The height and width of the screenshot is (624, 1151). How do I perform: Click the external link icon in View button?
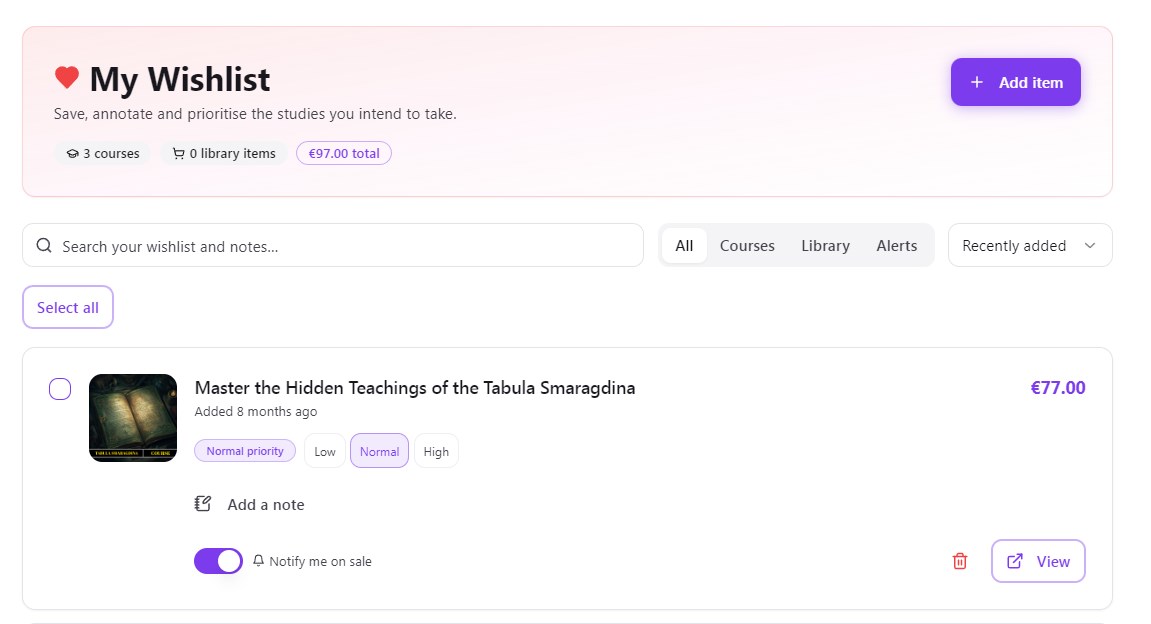click(x=1014, y=561)
